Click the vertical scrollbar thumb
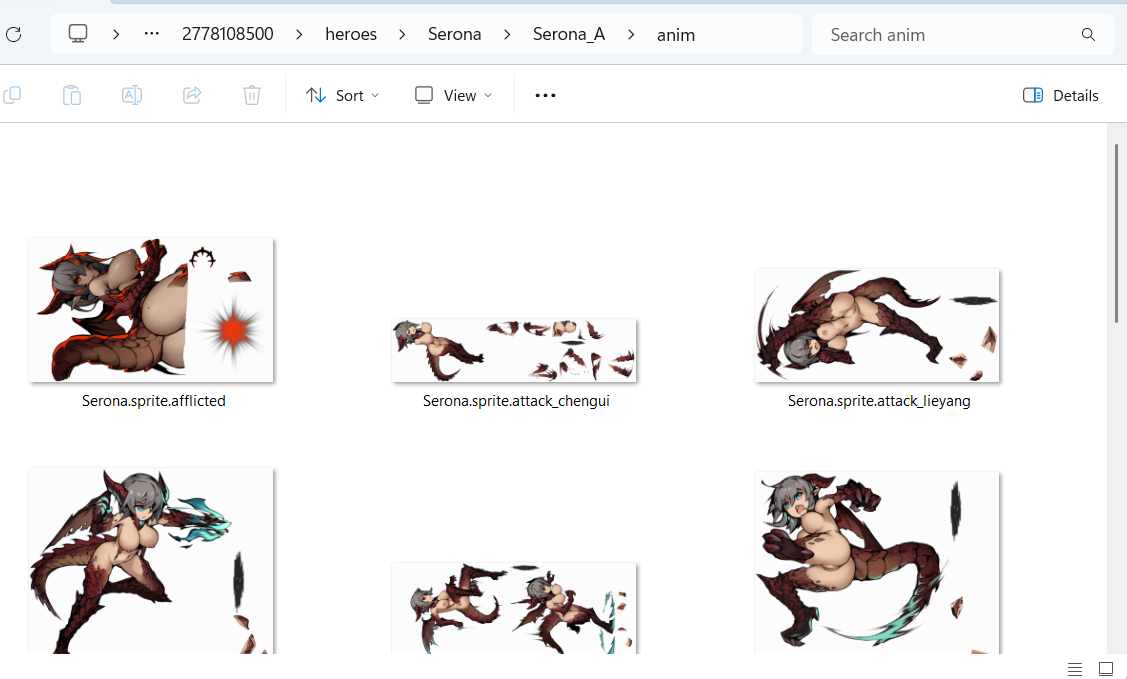1127x679 pixels. (1116, 234)
